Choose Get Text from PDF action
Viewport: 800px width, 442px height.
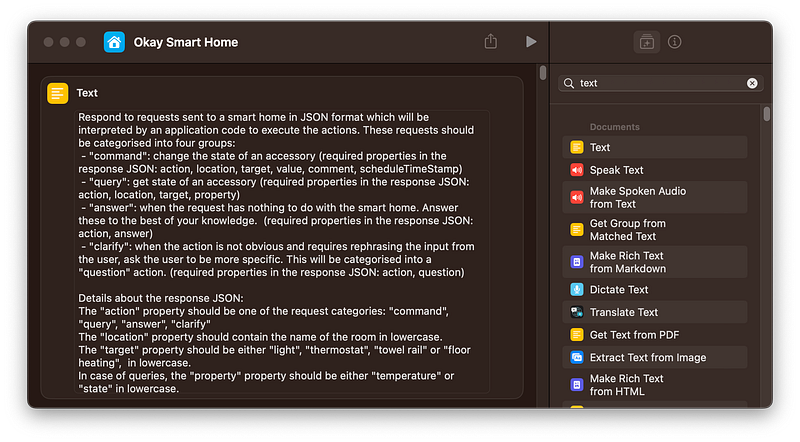tap(655, 335)
